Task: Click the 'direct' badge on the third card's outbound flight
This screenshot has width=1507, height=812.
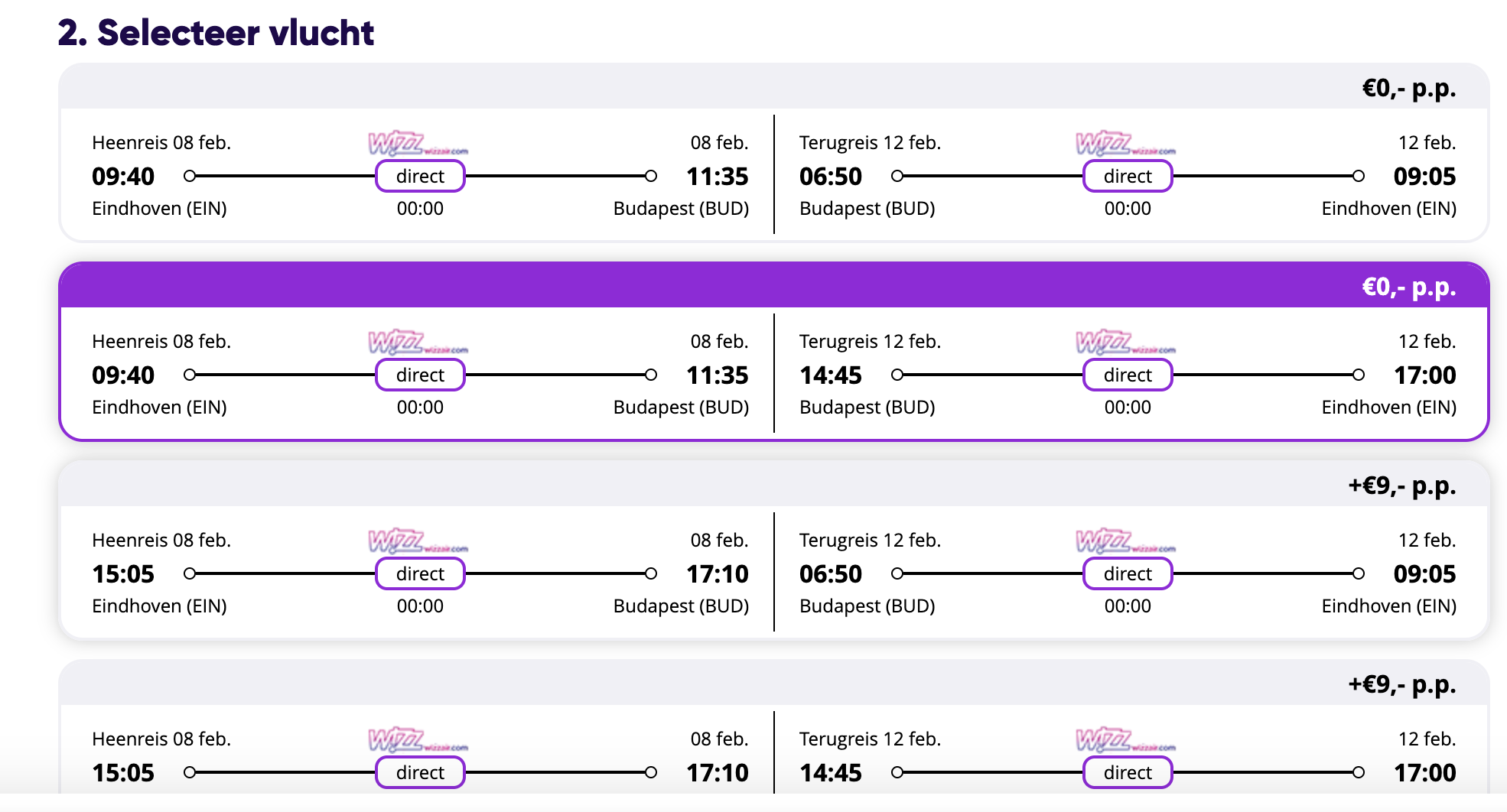Action: 420,574
